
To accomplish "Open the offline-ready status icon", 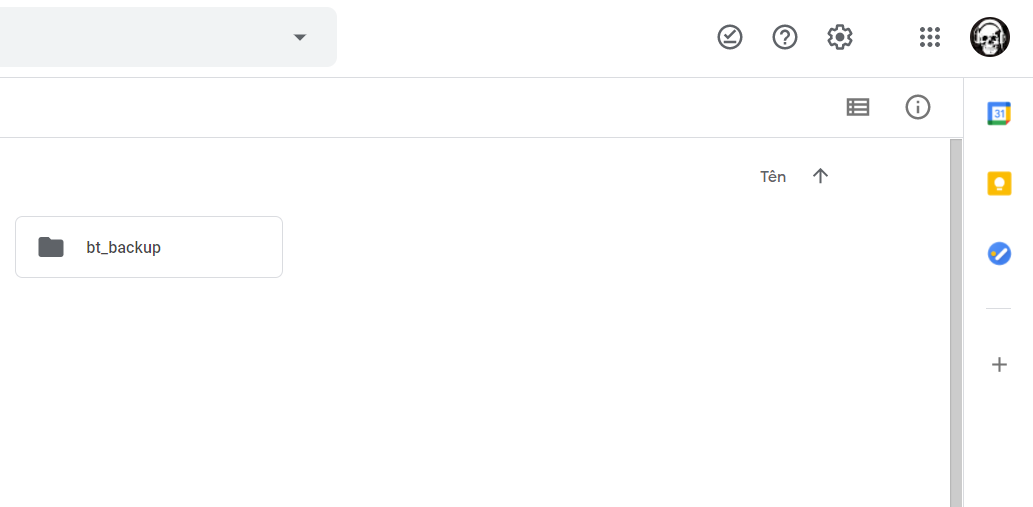I will 730,37.
